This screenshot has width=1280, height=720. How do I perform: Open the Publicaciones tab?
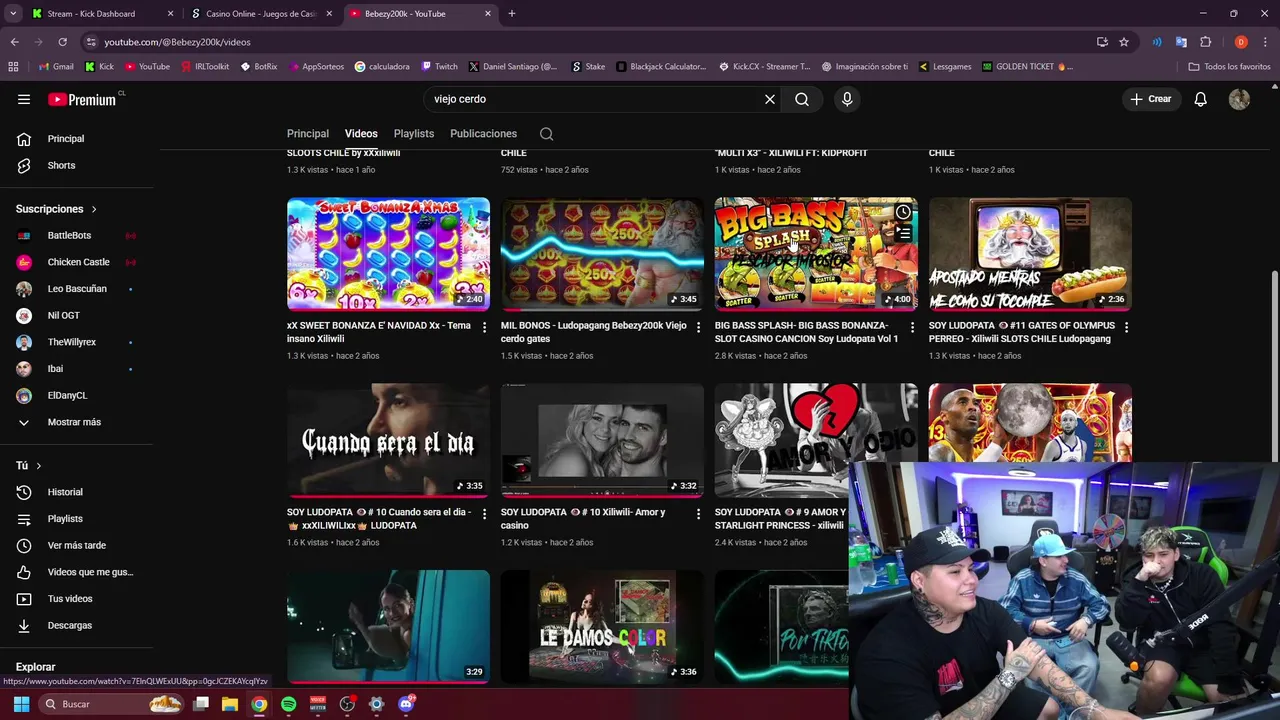(x=483, y=134)
